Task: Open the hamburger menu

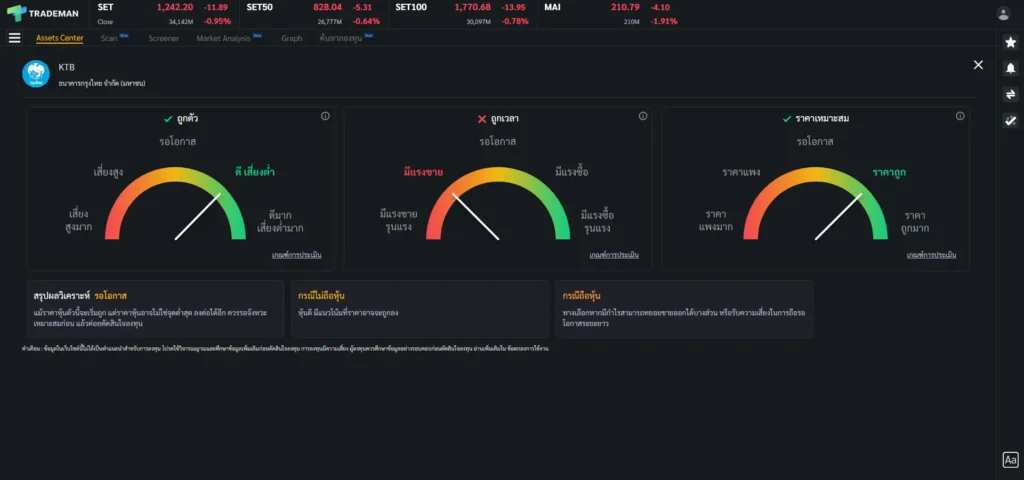Action: (14, 38)
